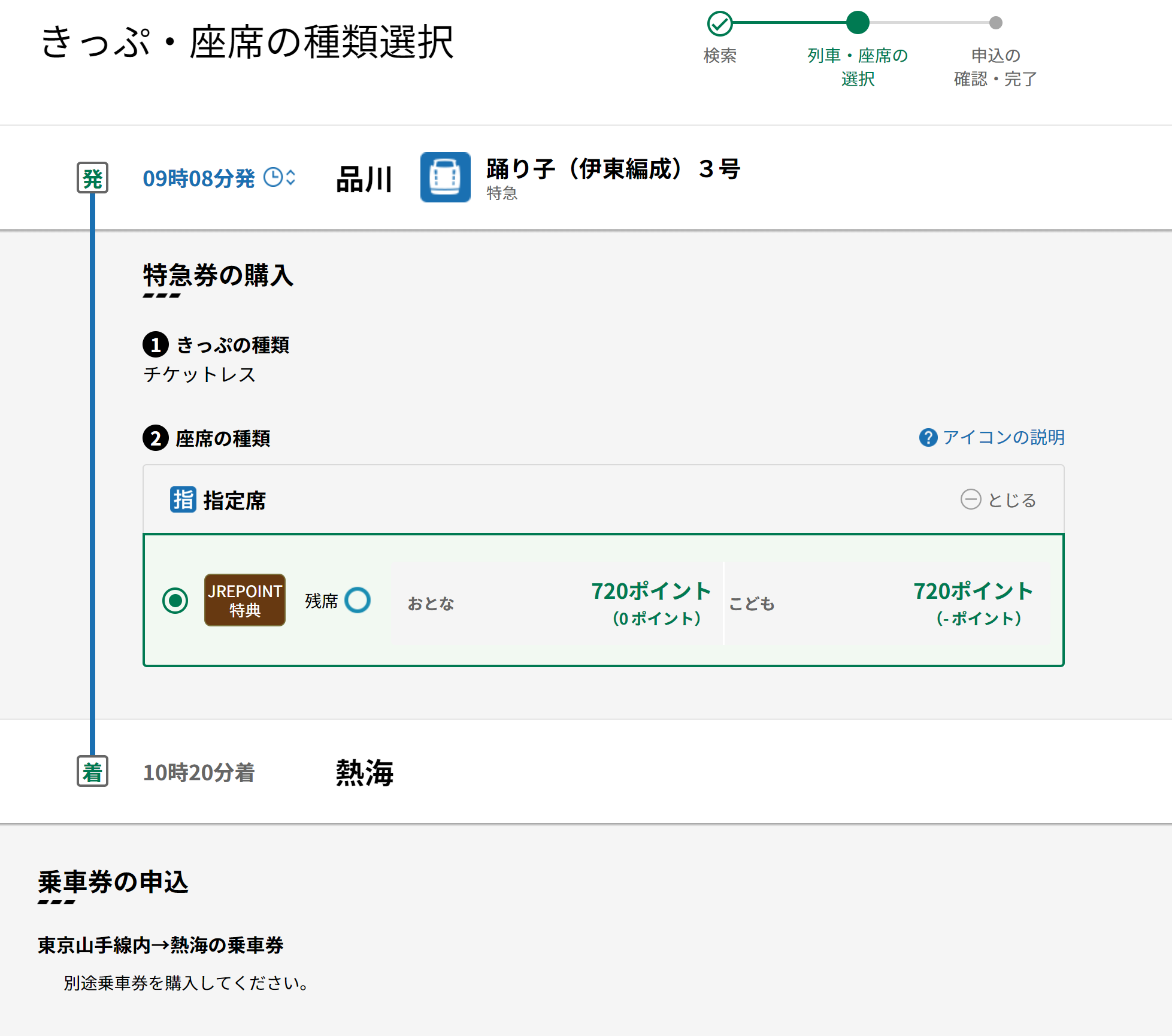Image resolution: width=1172 pixels, height=1036 pixels.
Task: Change departure time via up-down arrows
Action: click(x=291, y=177)
